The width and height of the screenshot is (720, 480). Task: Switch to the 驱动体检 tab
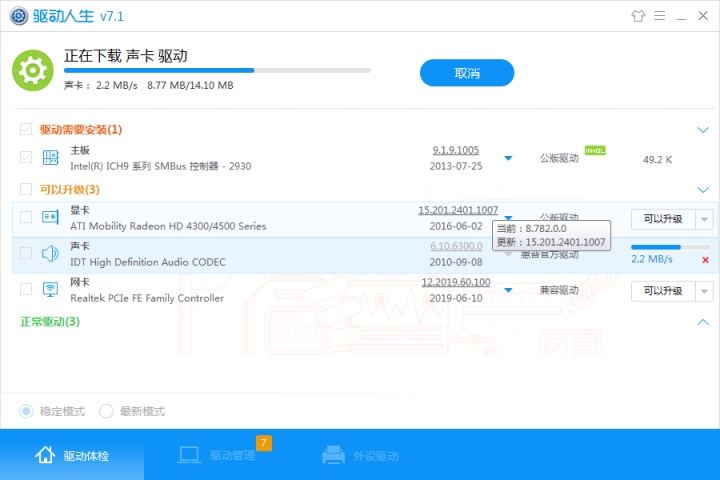coord(72,455)
